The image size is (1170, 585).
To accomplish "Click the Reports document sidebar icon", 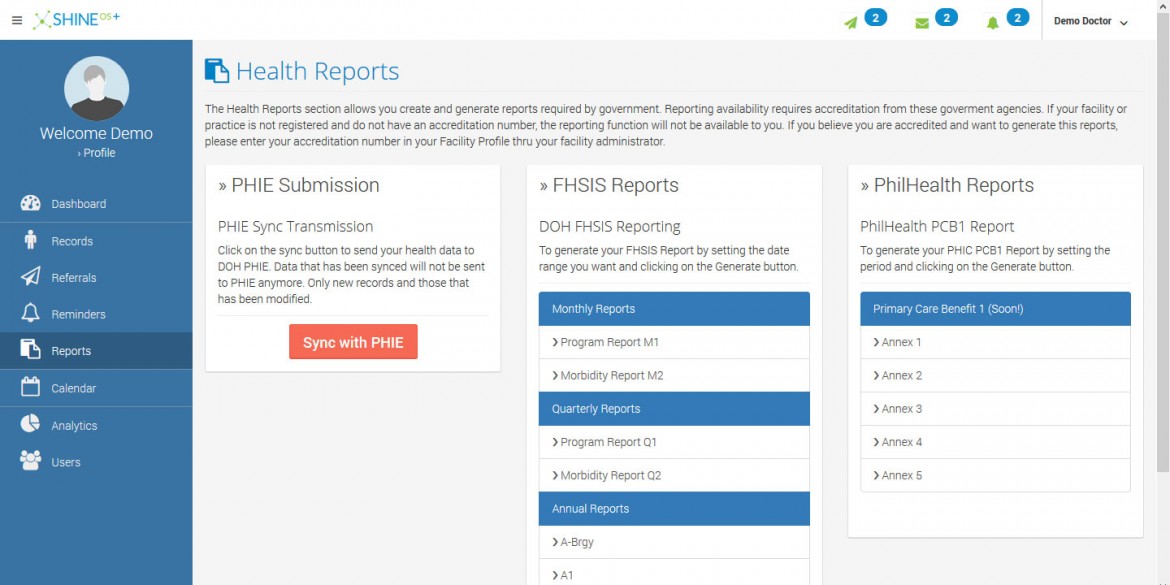I will pyautogui.click(x=31, y=350).
